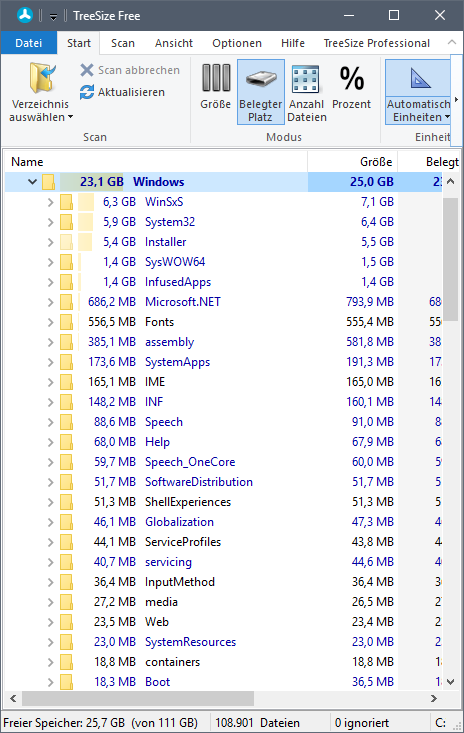Open the TreeSize Professional tab

click(377, 43)
